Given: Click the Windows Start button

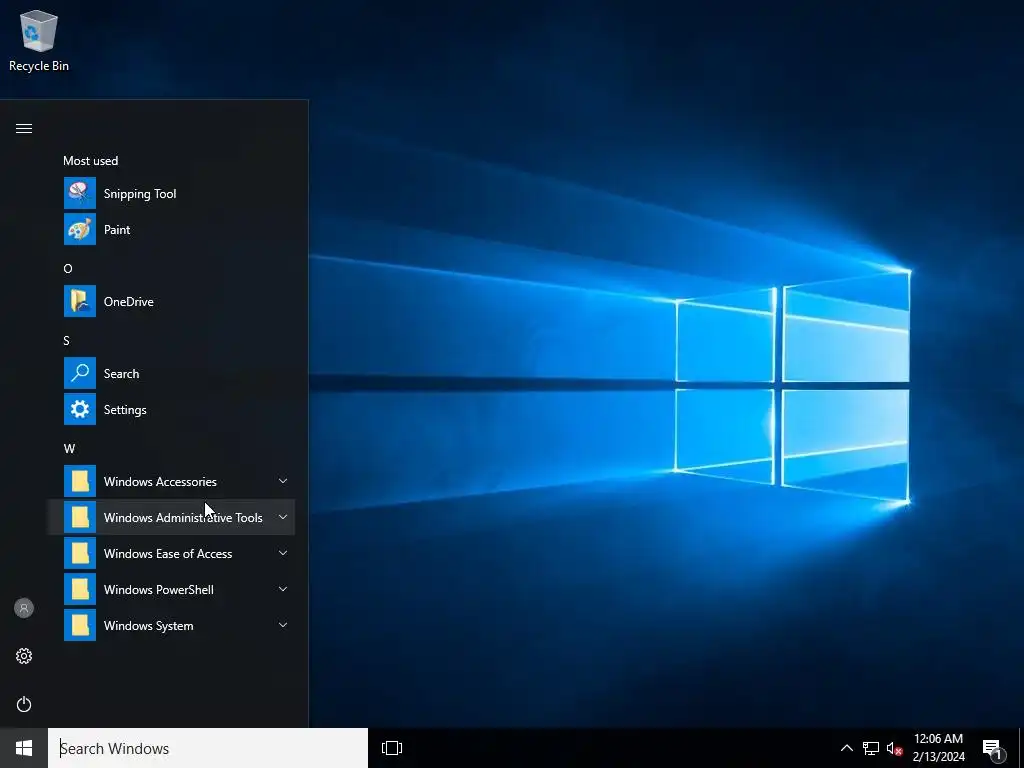Looking at the screenshot, I should [24, 748].
